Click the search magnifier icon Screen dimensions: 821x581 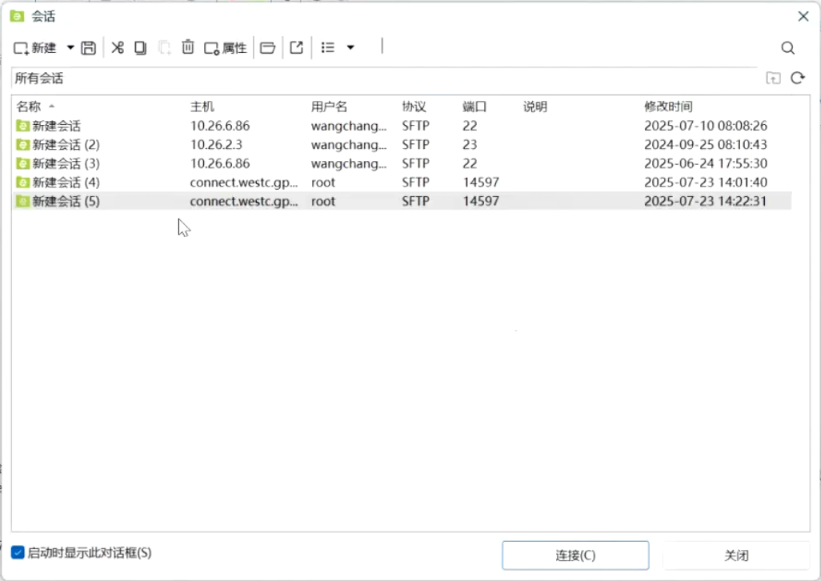pos(788,48)
